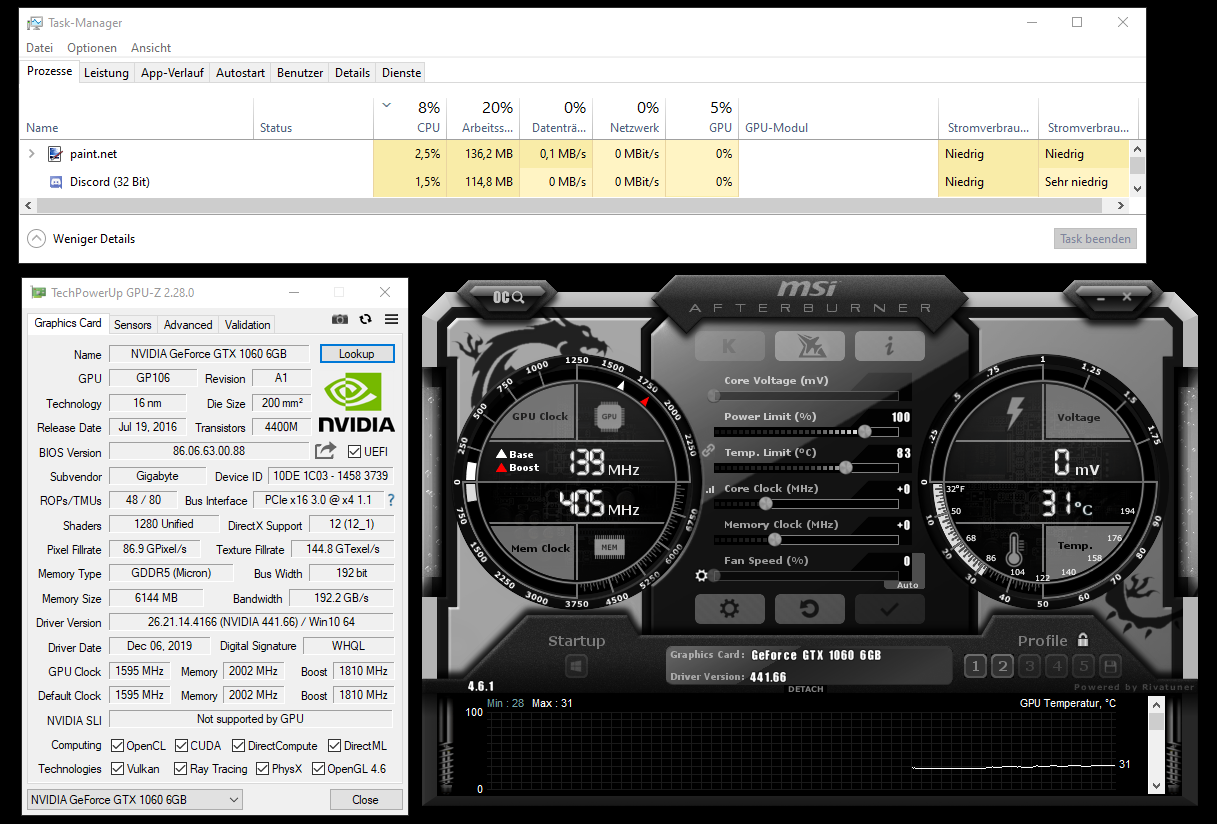Open the GPU selection dropdown in GPU-Z
Image resolution: width=1217 pixels, height=824 pixels.
pos(134,799)
